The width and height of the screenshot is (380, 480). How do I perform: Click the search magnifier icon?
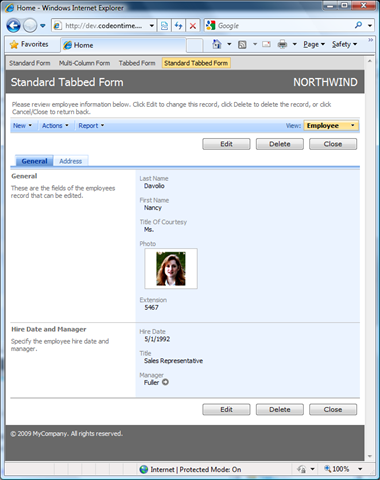point(359,25)
